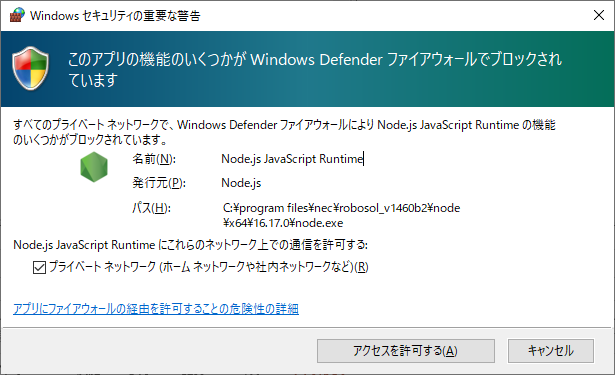
Task: Click the アクセスを許可する(A) button
Action: (x=406, y=351)
